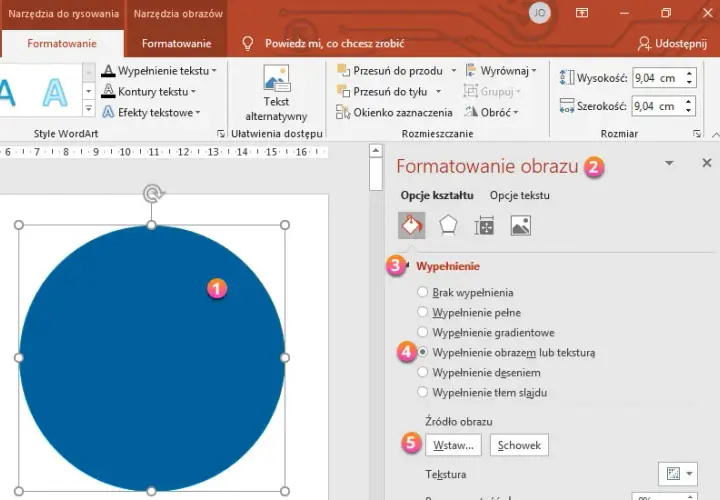Click the Schowek button

[x=519, y=445]
